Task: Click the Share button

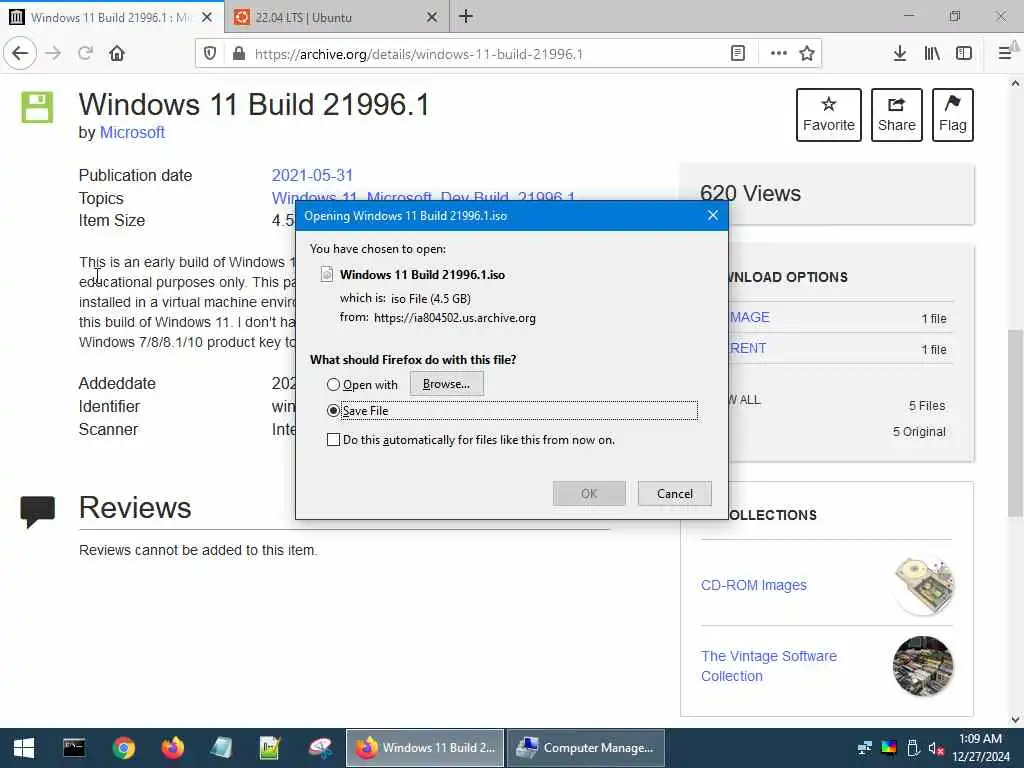Action: (896, 115)
